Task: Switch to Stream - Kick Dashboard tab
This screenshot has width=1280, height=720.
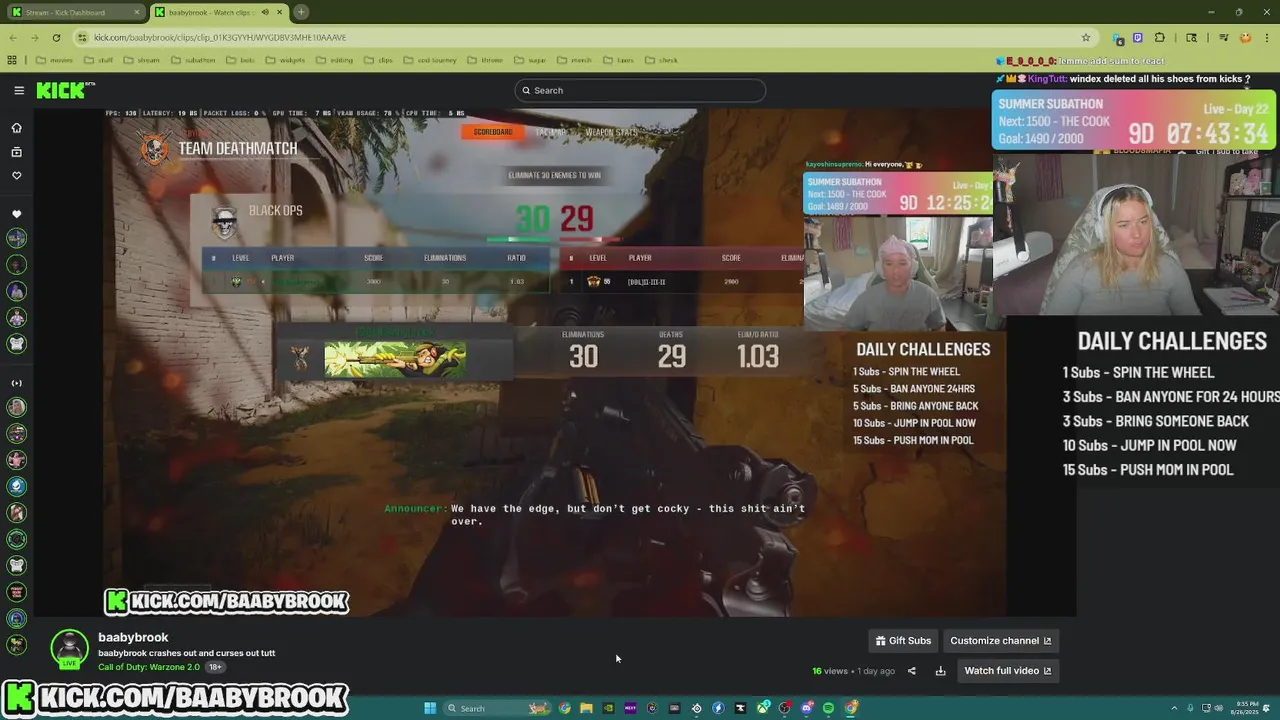Action: (75, 12)
